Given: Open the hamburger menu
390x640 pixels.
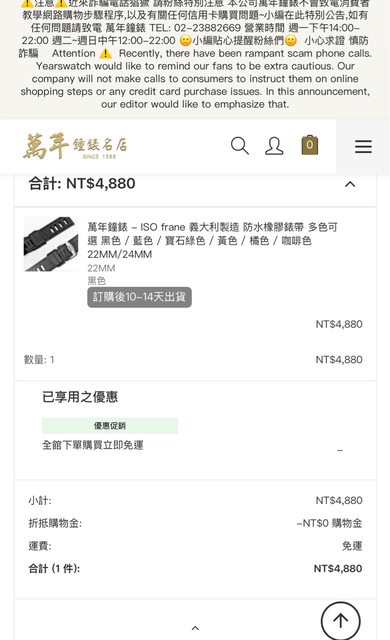Looking at the screenshot, I should coord(363,146).
